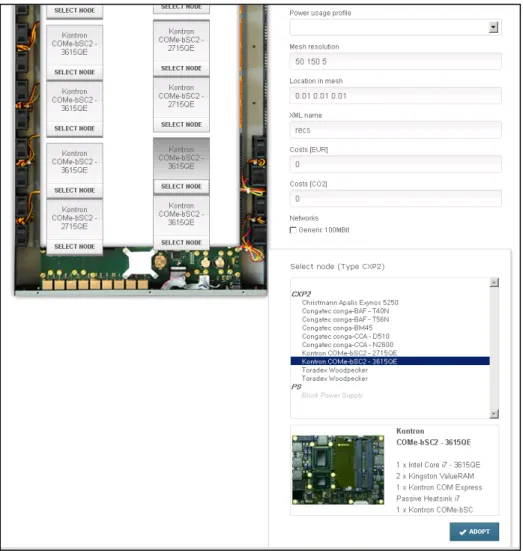
Task: Enable the Generic 100MBit network checkbox
Action: (x=293, y=230)
